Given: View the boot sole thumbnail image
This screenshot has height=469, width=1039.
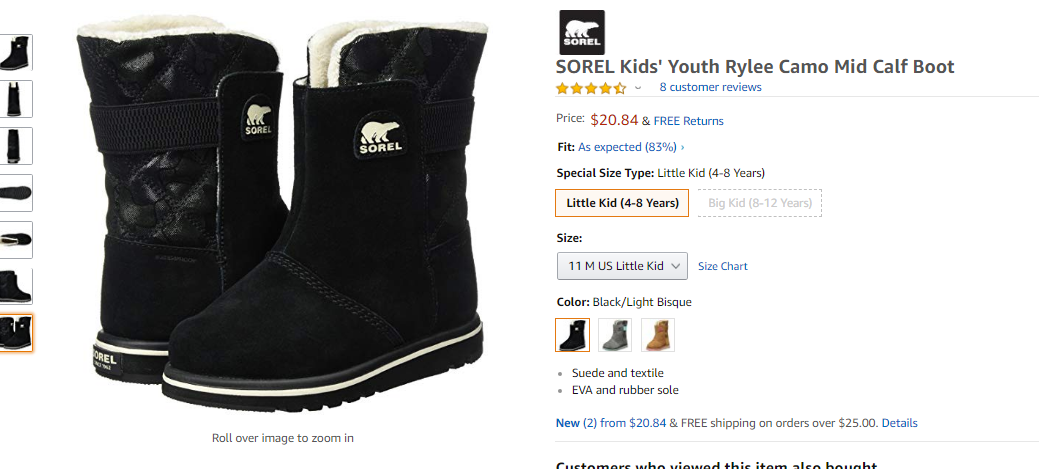Looking at the screenshot, I should pos(17,193).
